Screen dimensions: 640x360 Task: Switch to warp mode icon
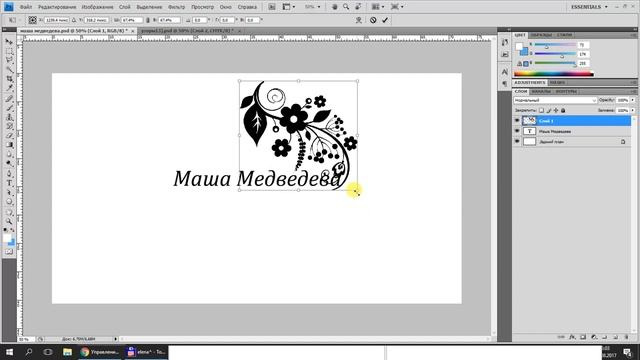[358, 20]
